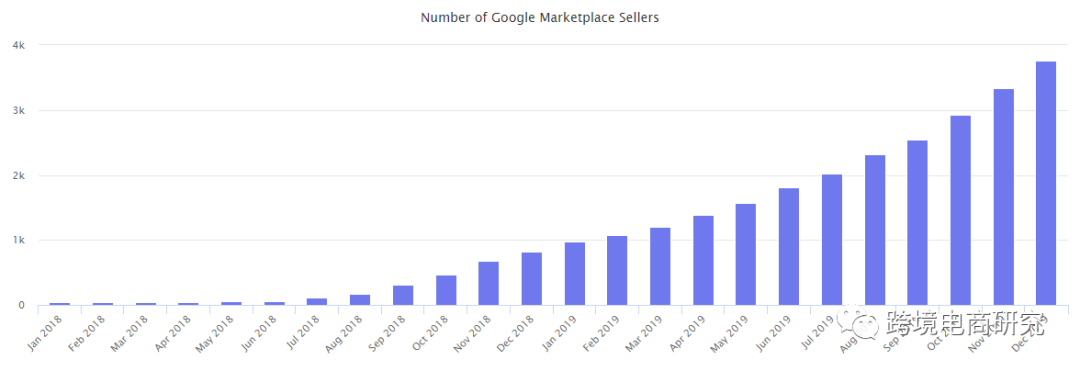Click the WeChat logo icon in watermark
1080x371 pixels.
[858, 323]
